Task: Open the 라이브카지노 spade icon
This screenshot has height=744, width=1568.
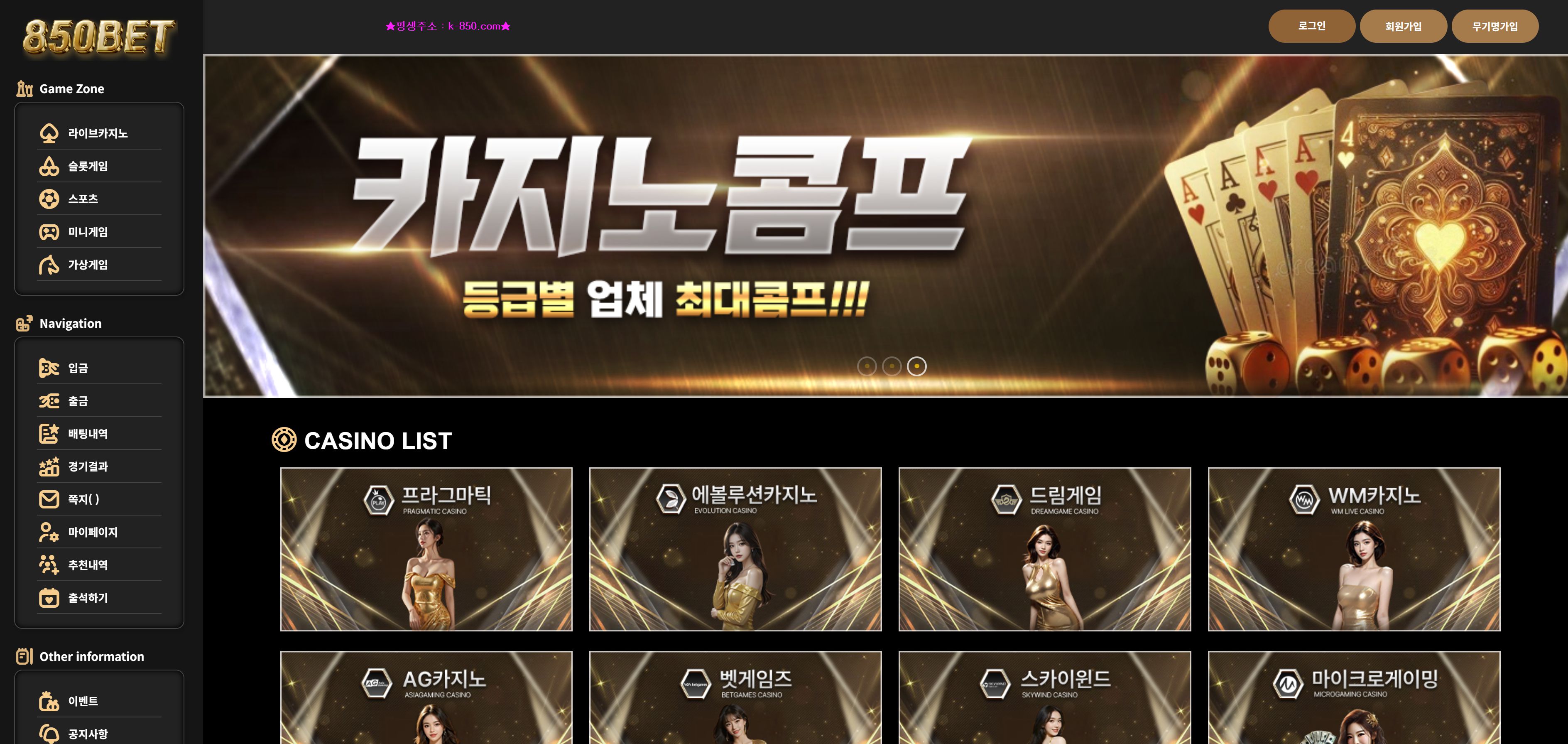Action: [49, 133]
